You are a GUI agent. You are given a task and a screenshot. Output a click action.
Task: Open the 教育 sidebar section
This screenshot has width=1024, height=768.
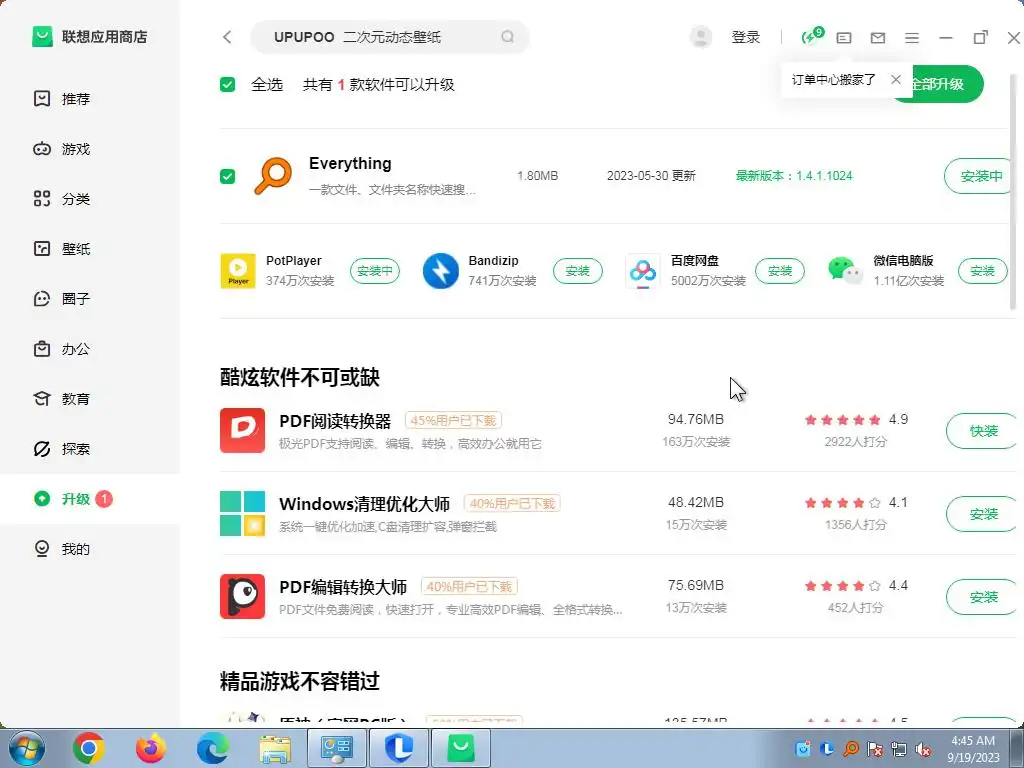coord(90,398)
